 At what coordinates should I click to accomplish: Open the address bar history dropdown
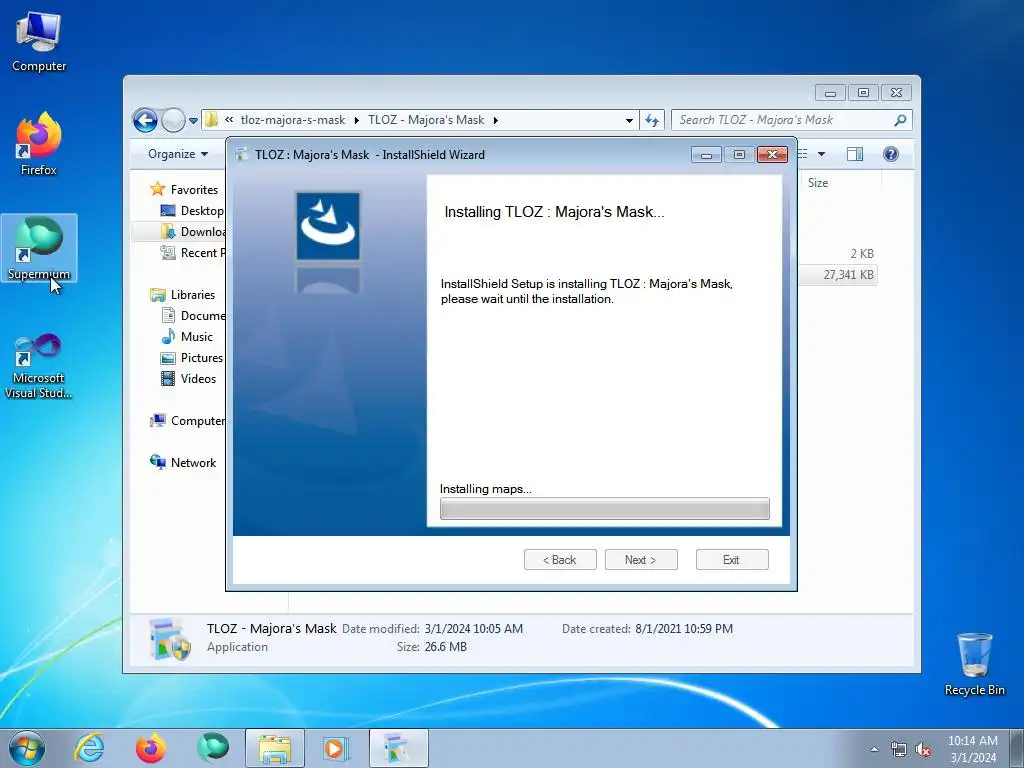(x=629, y=120)
